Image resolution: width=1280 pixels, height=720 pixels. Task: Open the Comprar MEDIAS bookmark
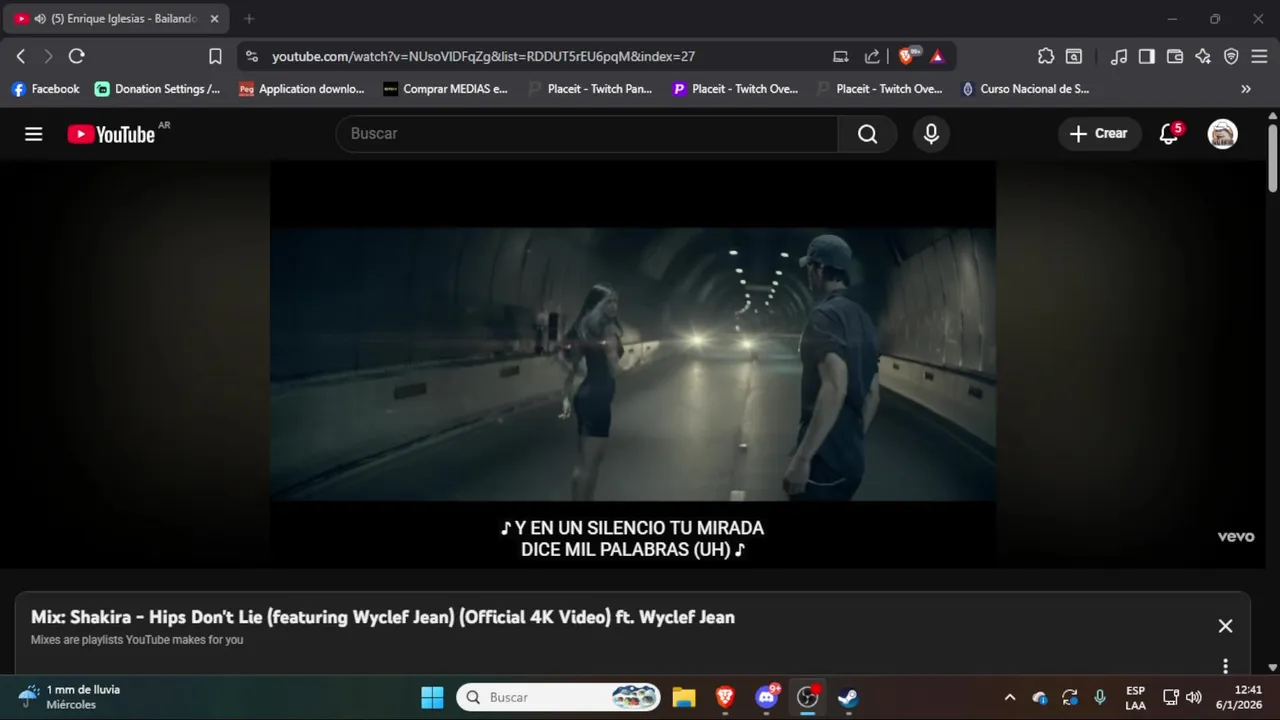pos(445,89)
